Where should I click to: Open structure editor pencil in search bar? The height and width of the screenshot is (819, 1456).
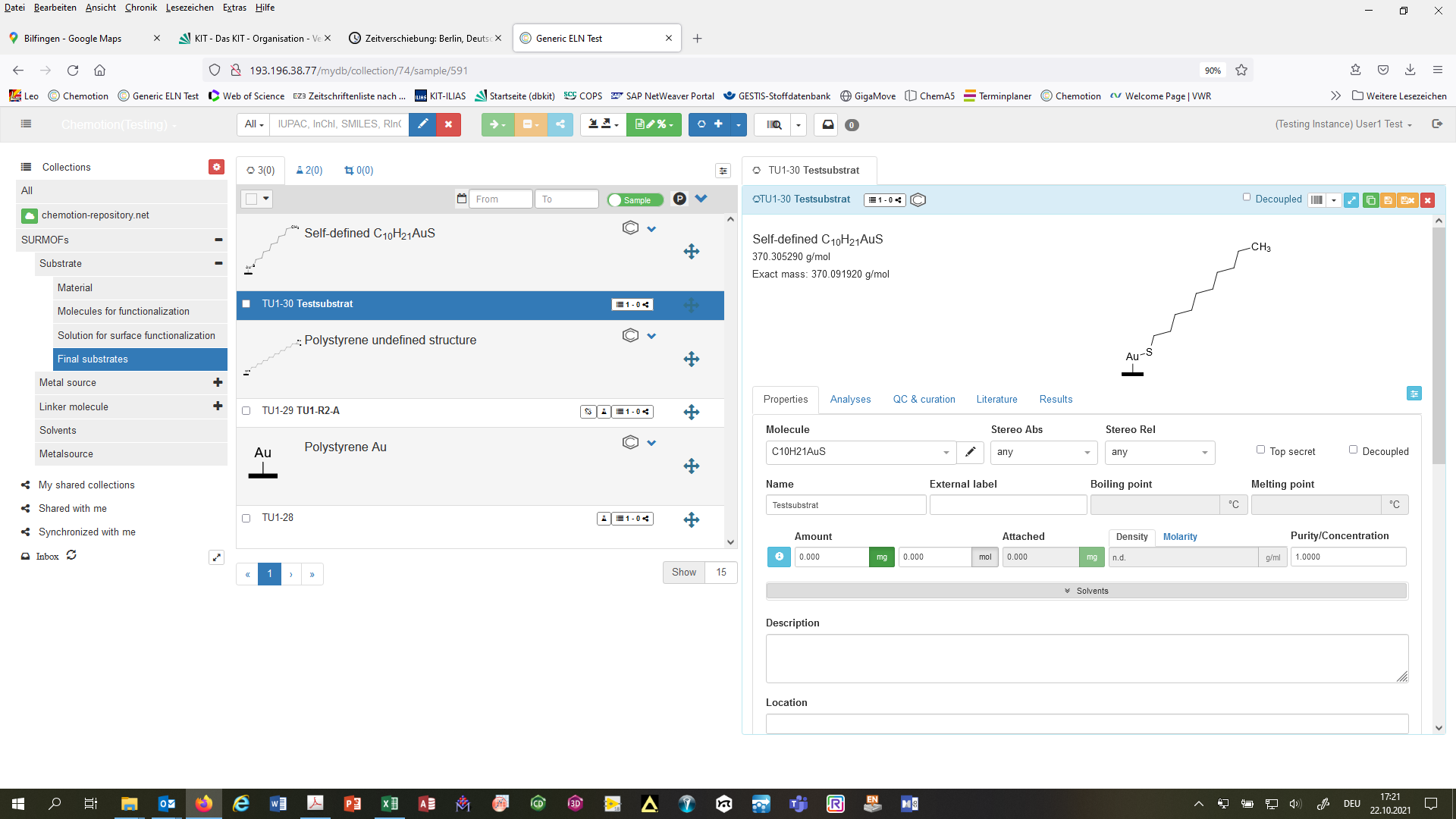point(422,124)
